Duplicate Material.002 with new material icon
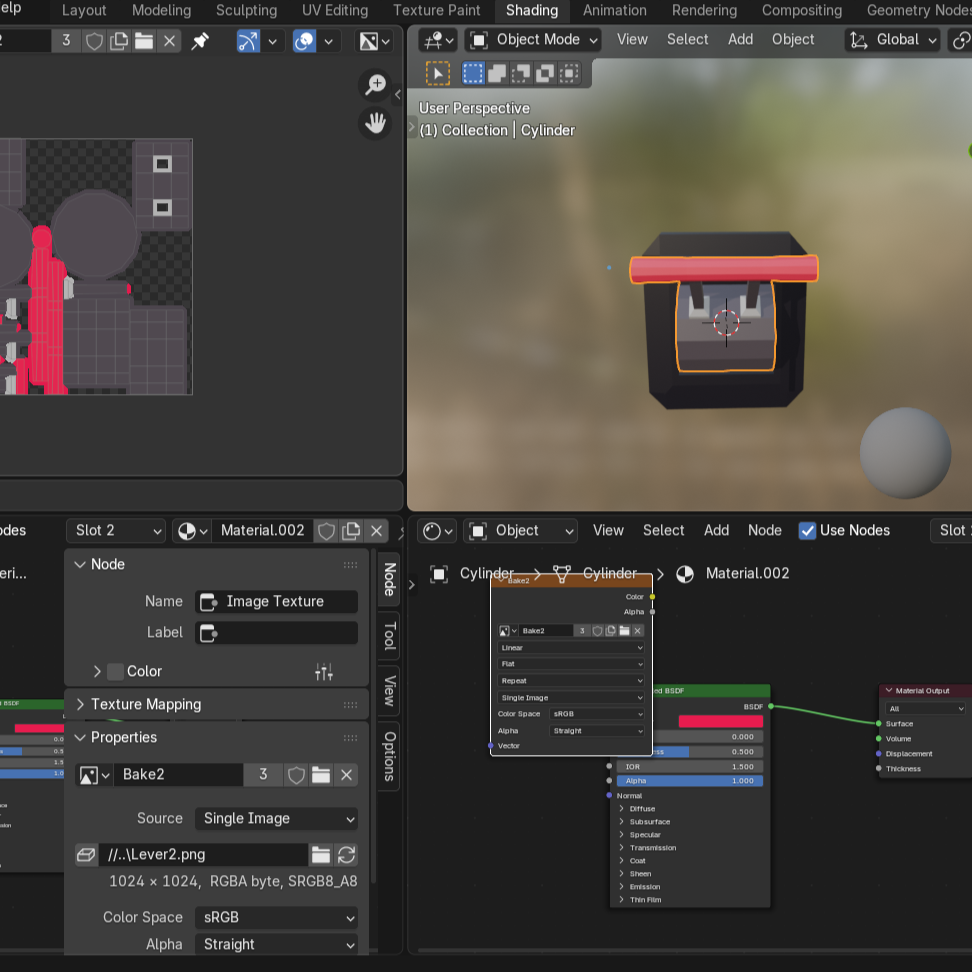This screenshot has width=972, height=972. [351, 531]
